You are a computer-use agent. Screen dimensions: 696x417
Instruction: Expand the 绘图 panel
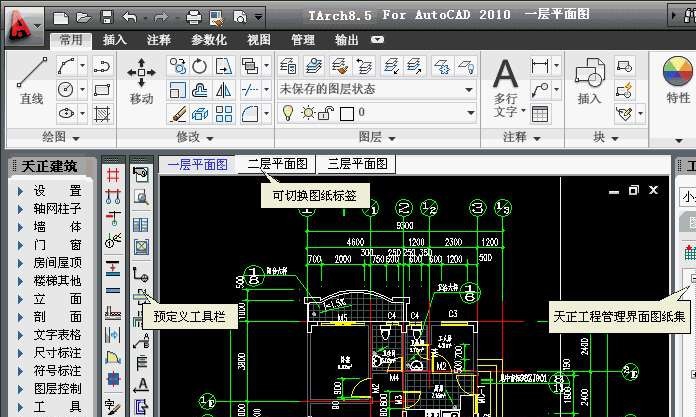[x=60, y=137]
